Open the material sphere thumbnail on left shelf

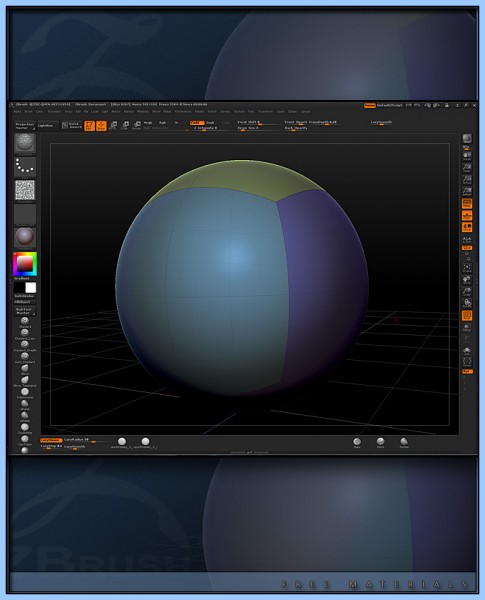25,237
